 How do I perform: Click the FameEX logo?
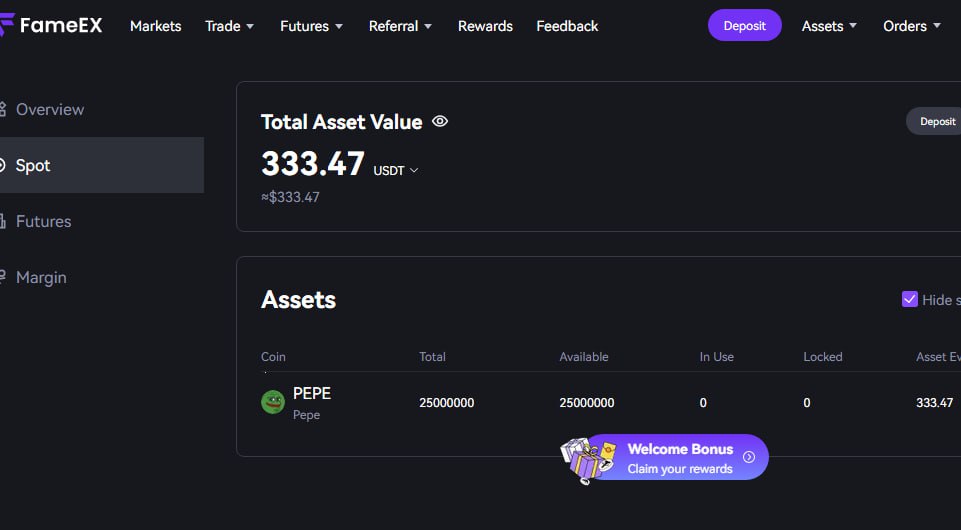point(51,26)
